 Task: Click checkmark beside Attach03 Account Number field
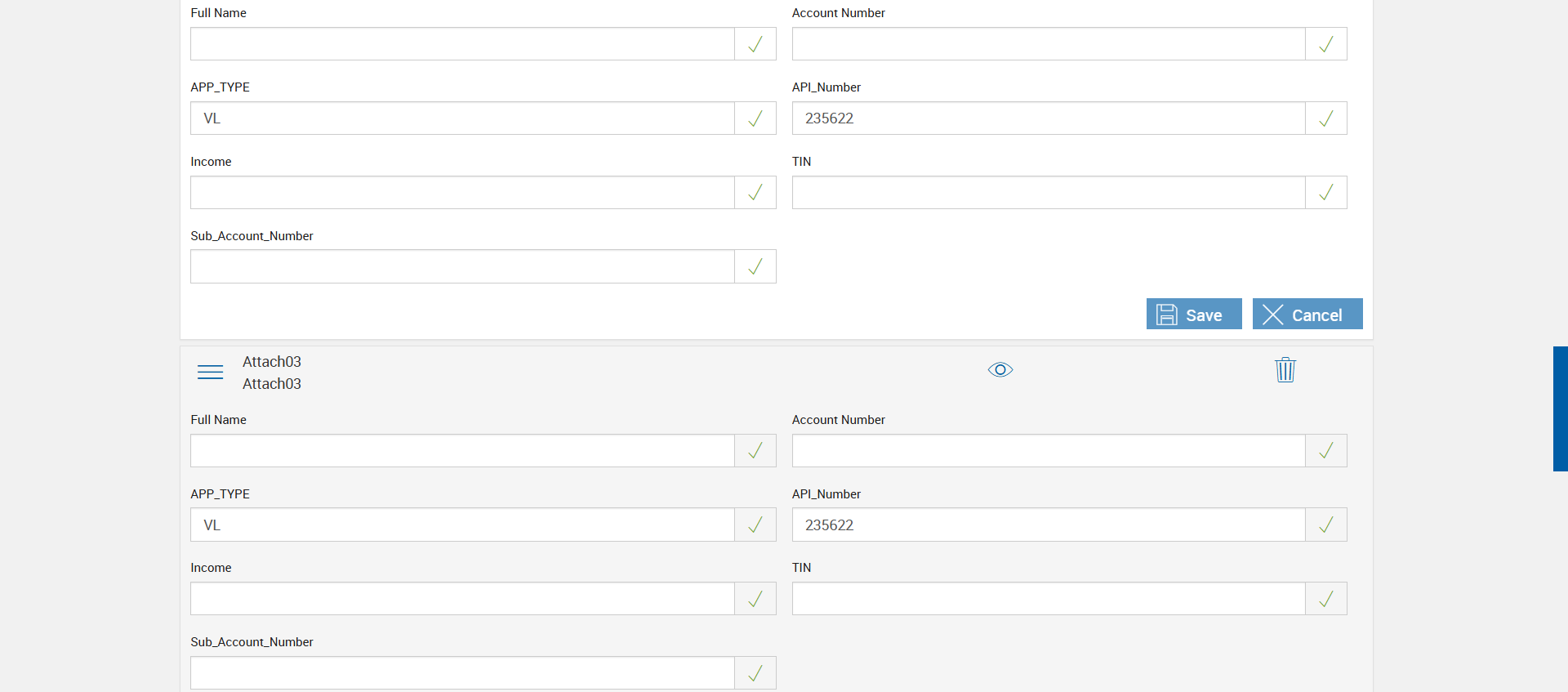coord(1326,451)
